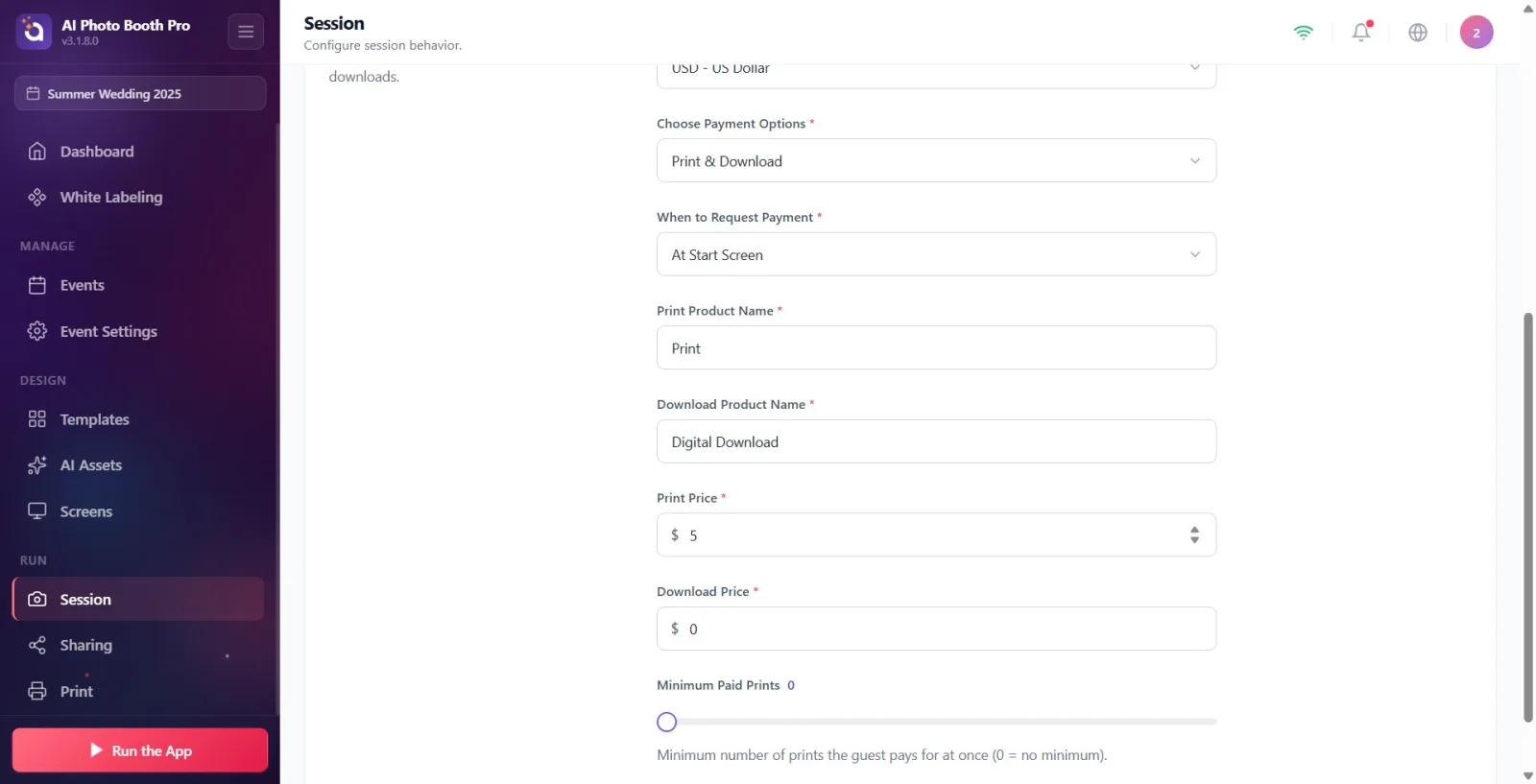Check the Wi-Fi connection status icon
This screenshot has width=1536, height=784.
tap(1304, 32)
